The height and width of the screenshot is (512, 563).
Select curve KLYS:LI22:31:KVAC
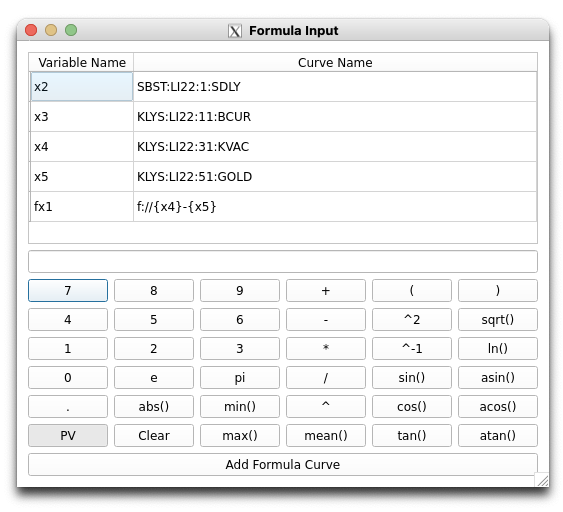(x=335, y=147)
